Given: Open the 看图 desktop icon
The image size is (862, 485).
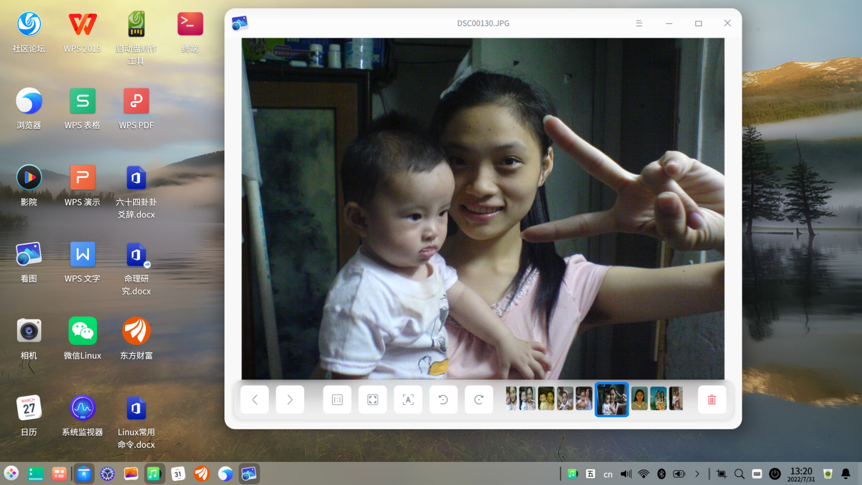Looking at the screenshot, I should coord(29,262).
